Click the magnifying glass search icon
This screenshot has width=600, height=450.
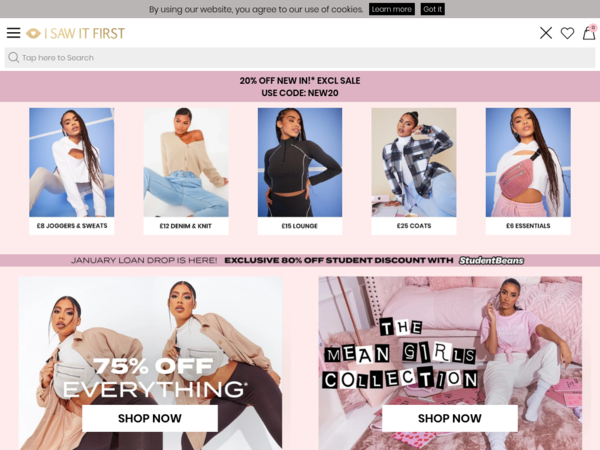[13, 58]
